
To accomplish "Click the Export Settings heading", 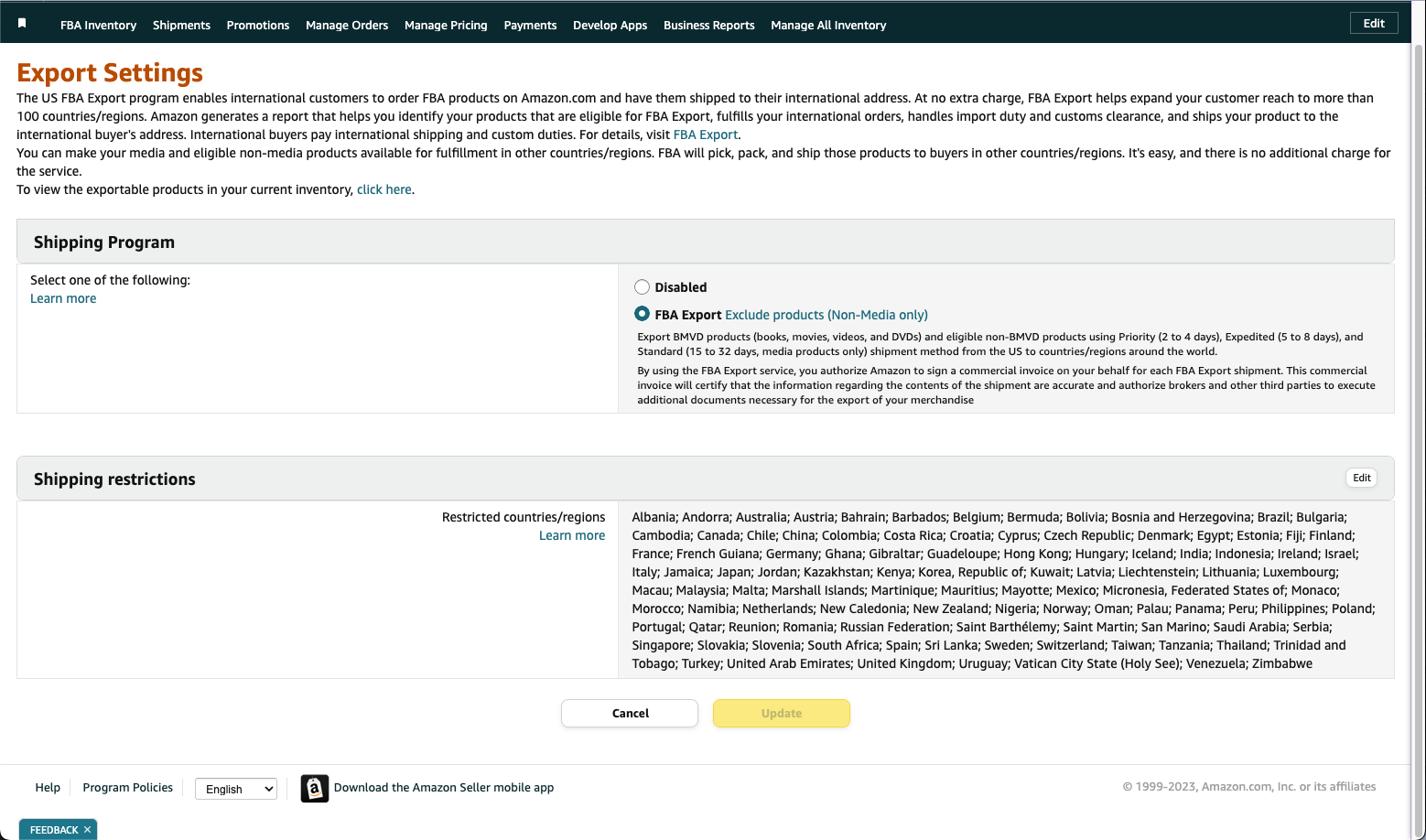I will (x=110, y=72).
